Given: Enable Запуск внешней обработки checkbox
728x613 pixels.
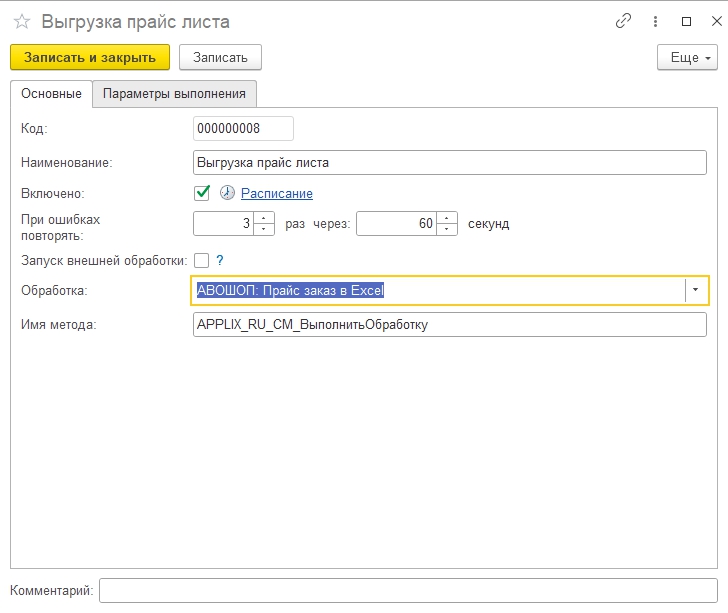Looking at the screenshot, I should 202,260.
